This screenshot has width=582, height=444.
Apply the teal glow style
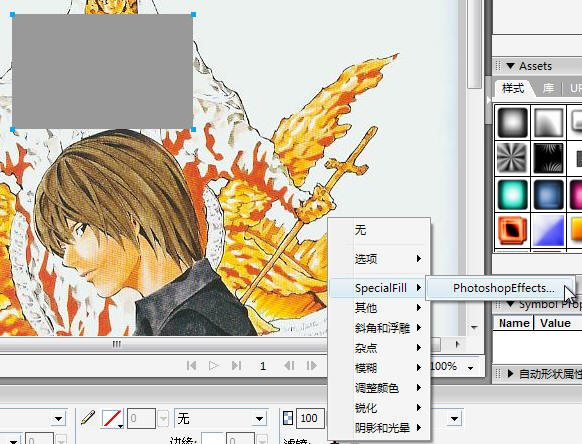point(513,195)
